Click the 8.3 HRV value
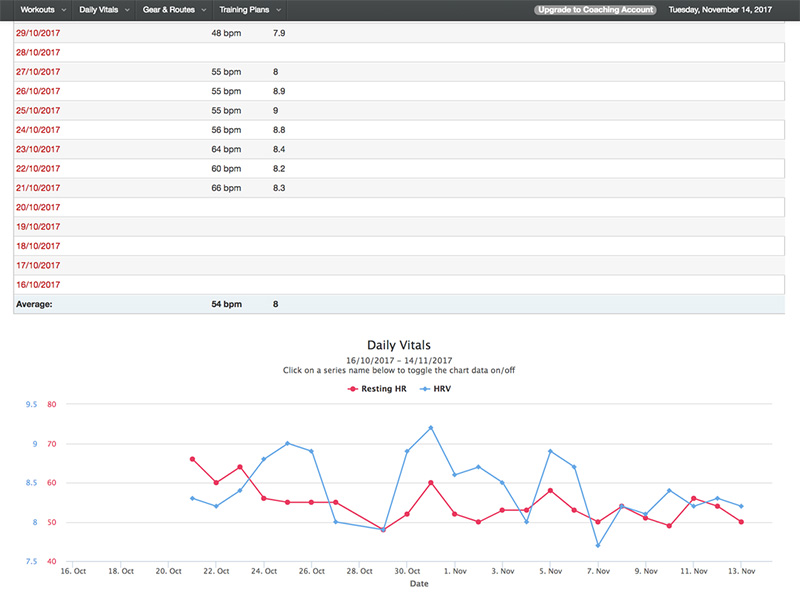Screen dimensions: 800x601 (279, 188)
